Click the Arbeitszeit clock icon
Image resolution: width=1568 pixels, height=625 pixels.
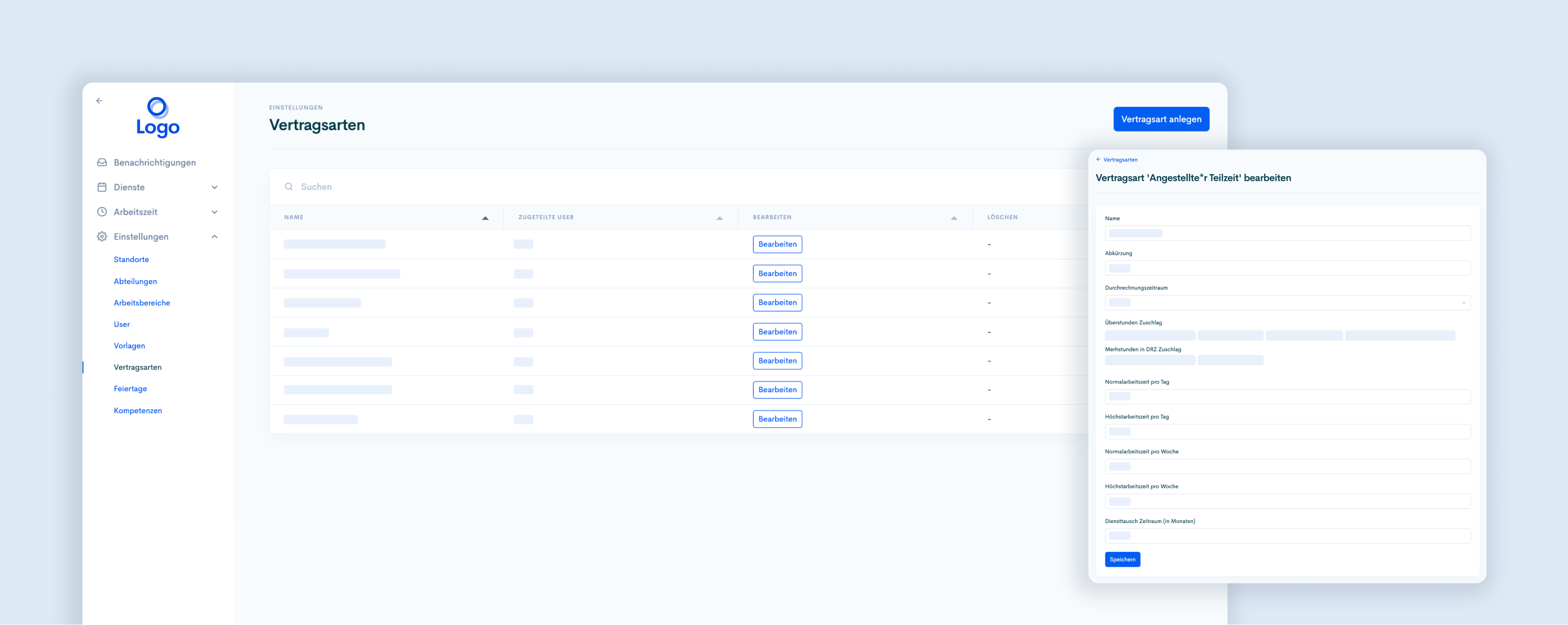(x=102, y=212)
